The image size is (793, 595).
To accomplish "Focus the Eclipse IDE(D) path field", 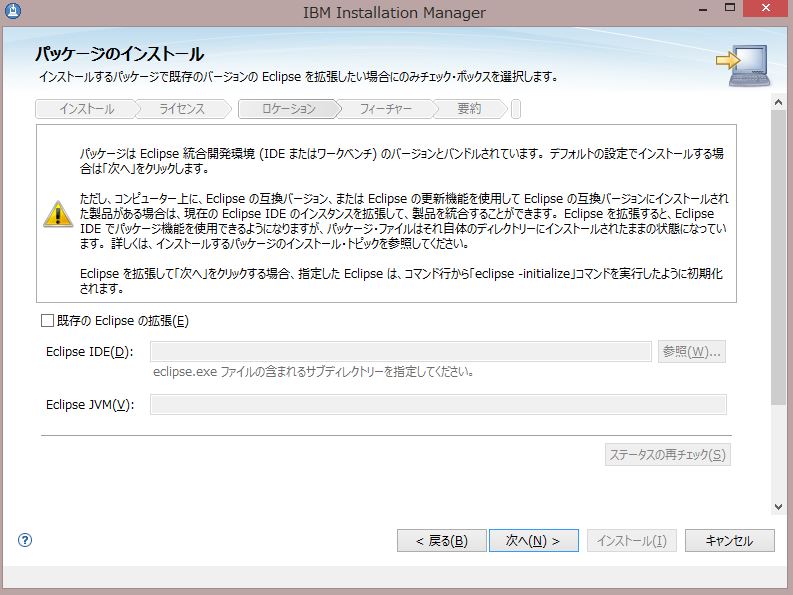I will [401, 351].
